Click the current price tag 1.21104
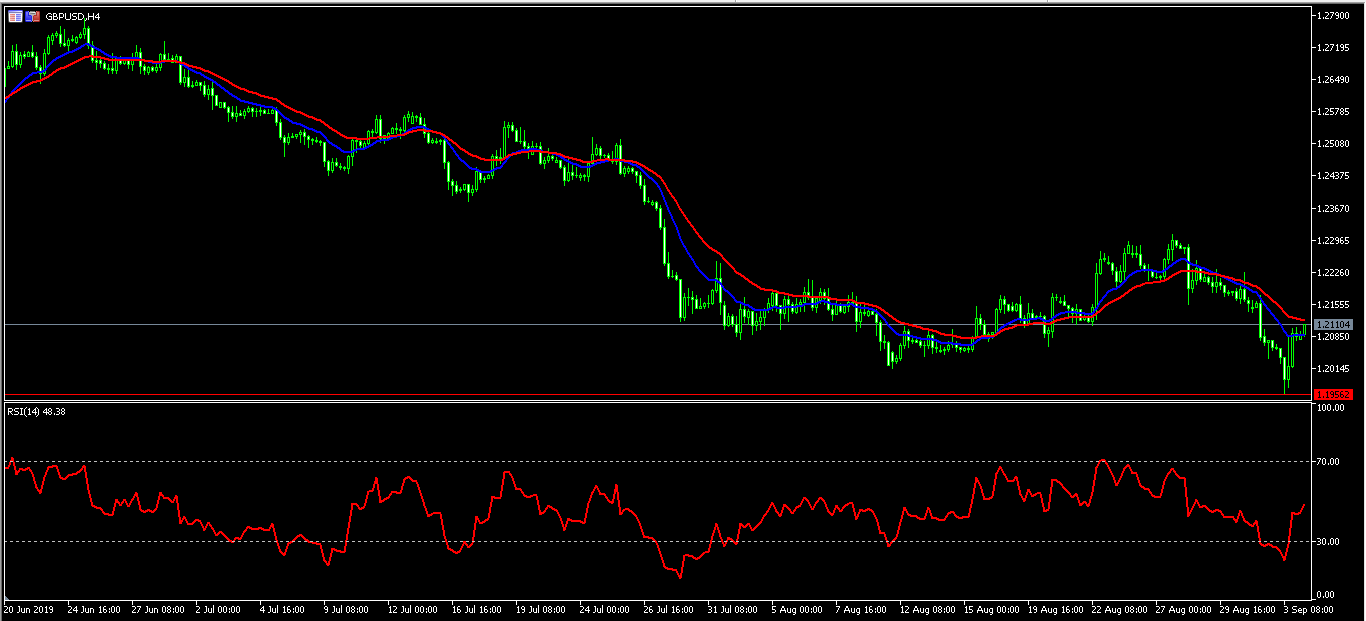Viewport: 1366px width, 621px height. coord(1333,325)
